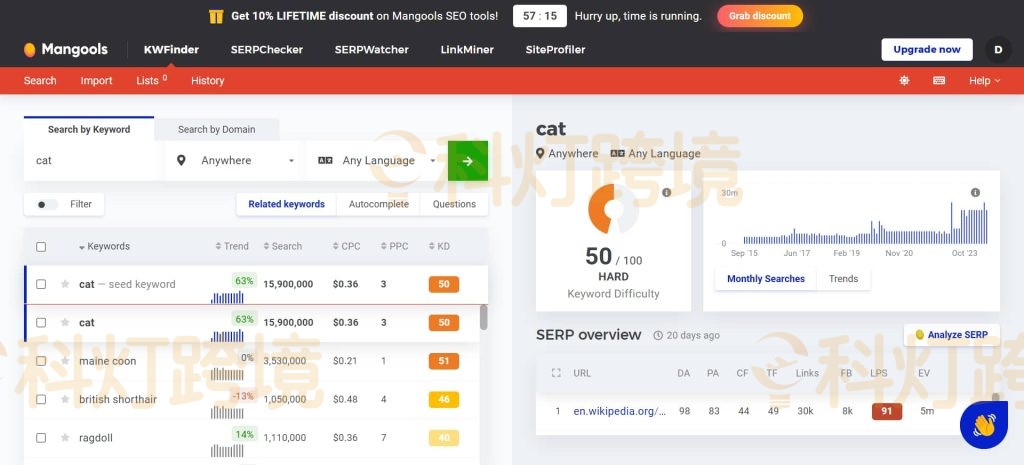Viewport: 1024px width, 465px height.
Task: Star the 'ragdoll' keyword
Action: click(x=65, y=438)
